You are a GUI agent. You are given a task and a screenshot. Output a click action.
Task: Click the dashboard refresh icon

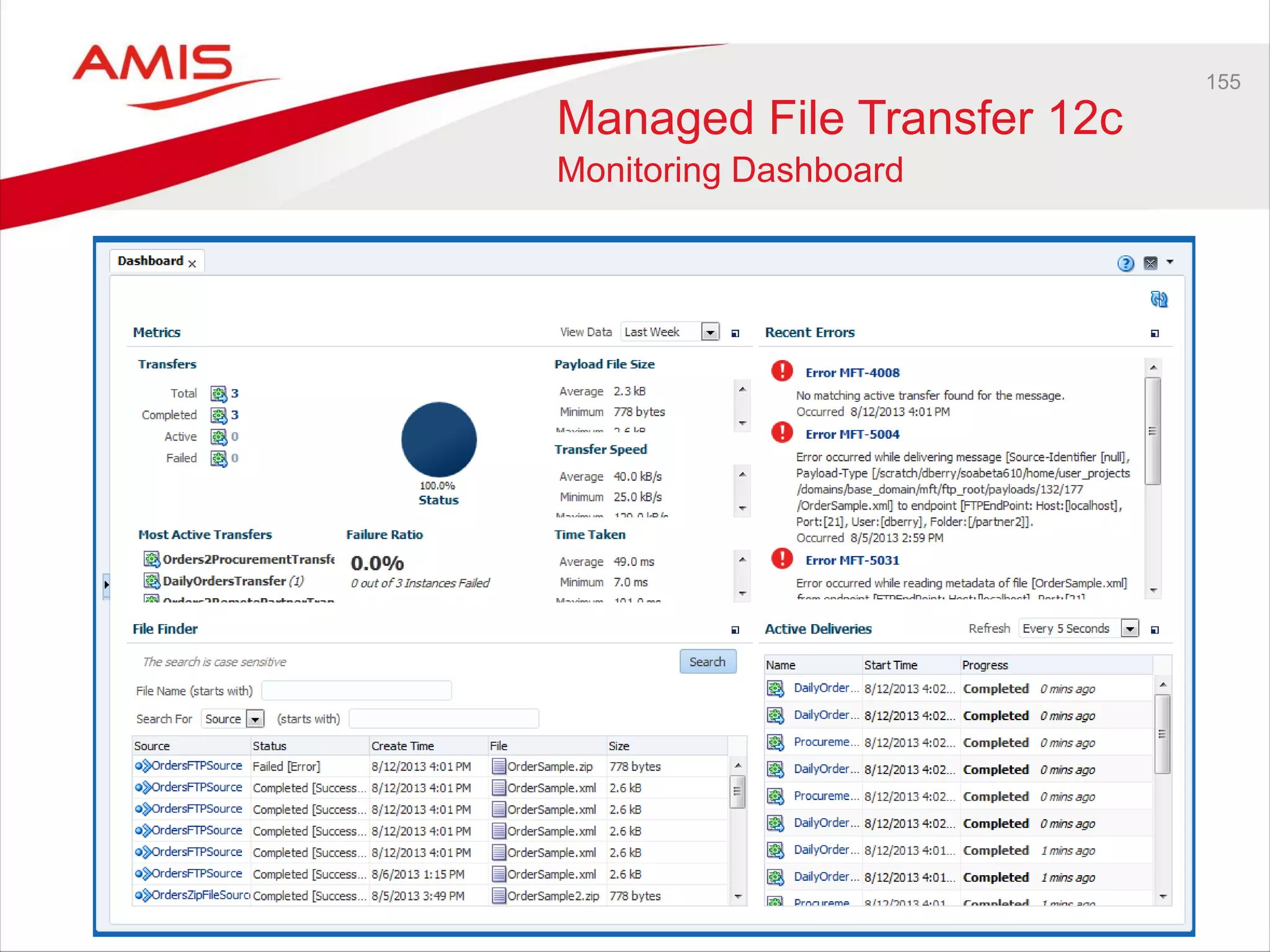pos(1158,299)
